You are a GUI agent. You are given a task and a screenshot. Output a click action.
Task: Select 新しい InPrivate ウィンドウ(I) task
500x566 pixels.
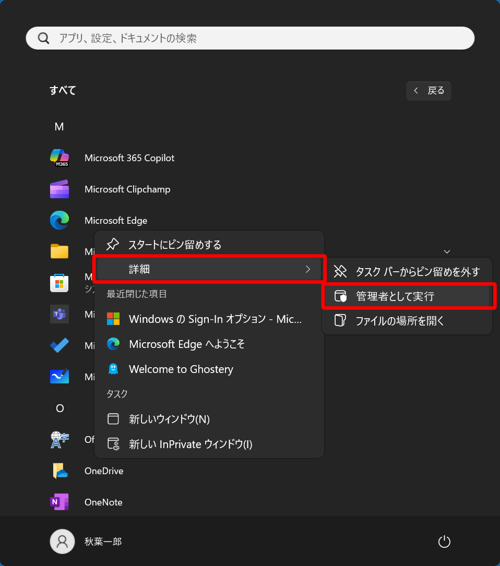click(209, 444)
